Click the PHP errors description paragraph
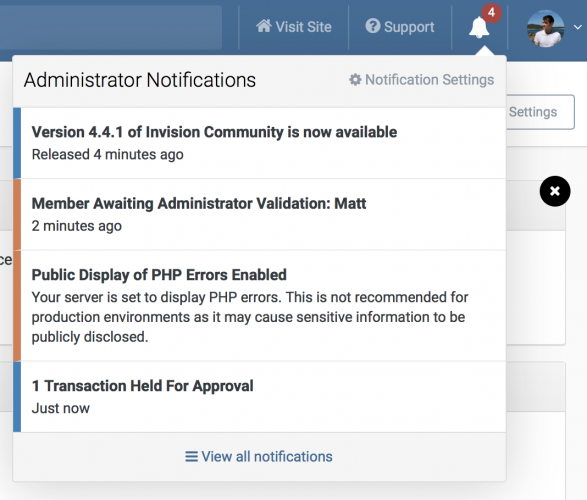 click(250, 317)
